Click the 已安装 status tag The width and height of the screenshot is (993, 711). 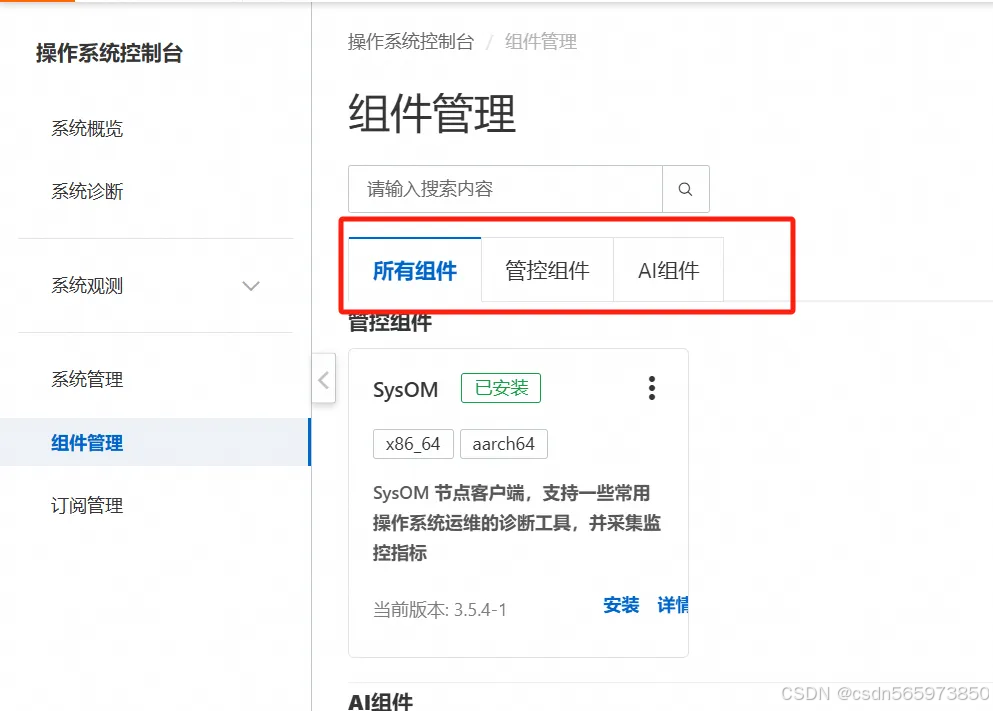(x=501, y=388)
